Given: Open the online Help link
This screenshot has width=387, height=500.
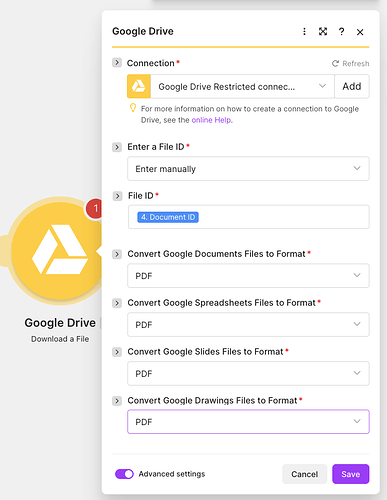Looking at the screenshot, I should tap(211, 120).
